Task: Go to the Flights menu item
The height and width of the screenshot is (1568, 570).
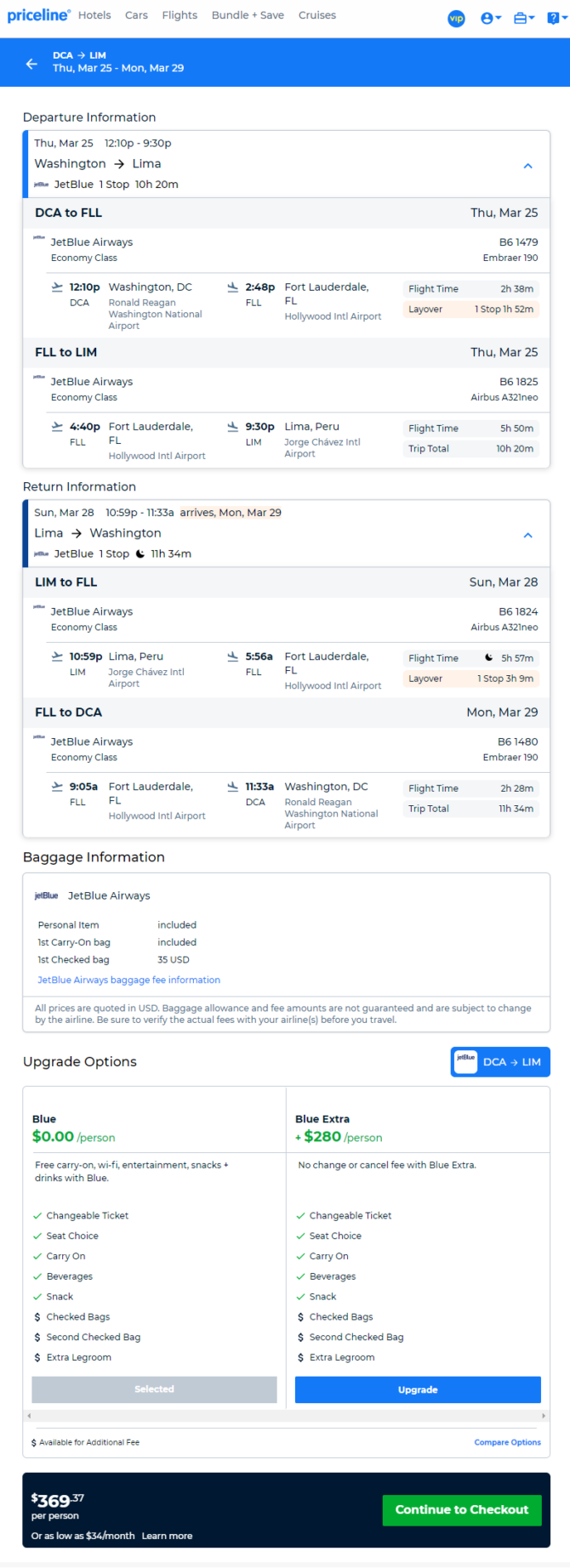Action: [180, 15]
